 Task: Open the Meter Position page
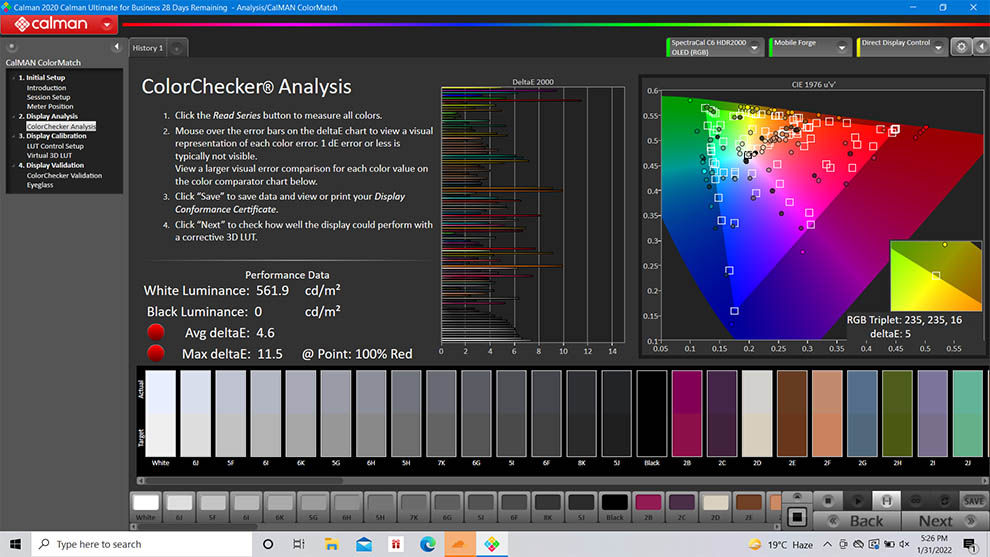[x=50, y=107]
